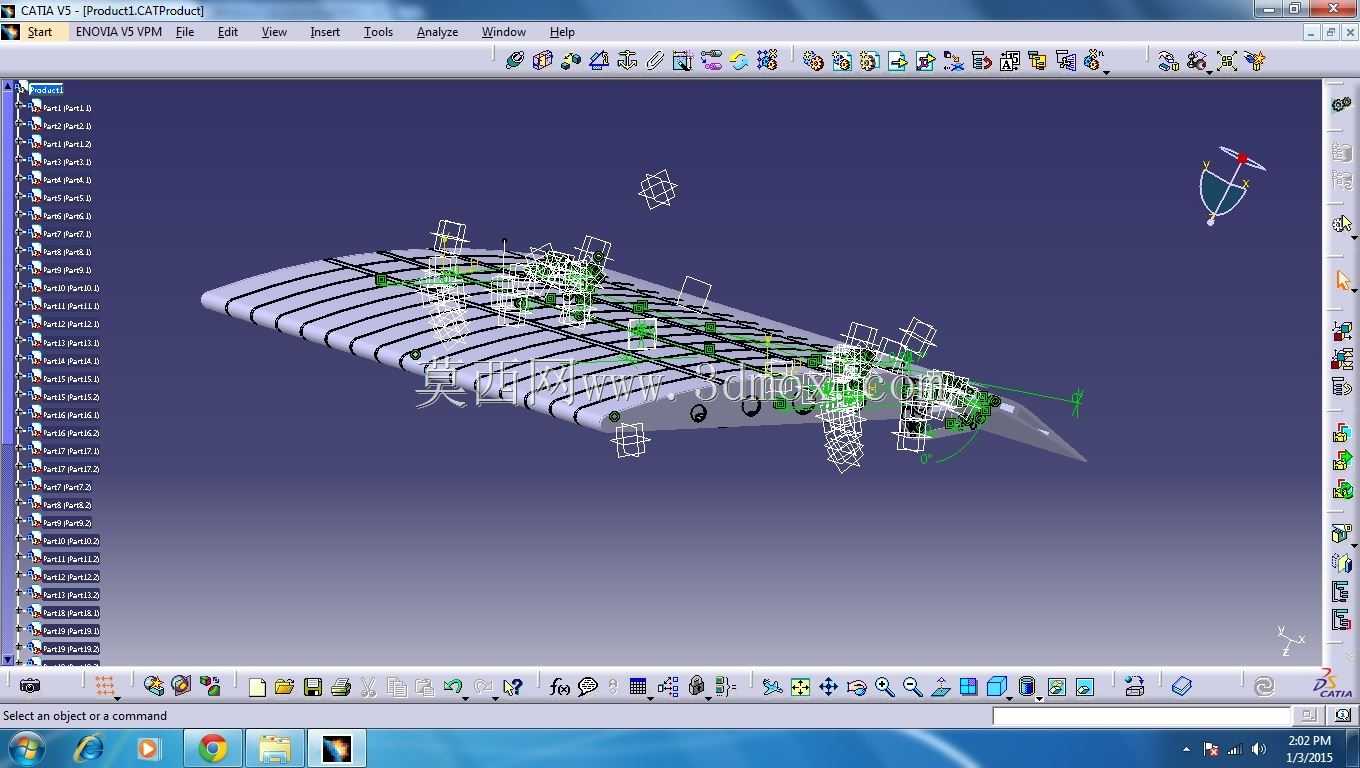The image size is (1360, 768).
Task: Toggle Hide/Show for selection
Action: pos(1056,686)
